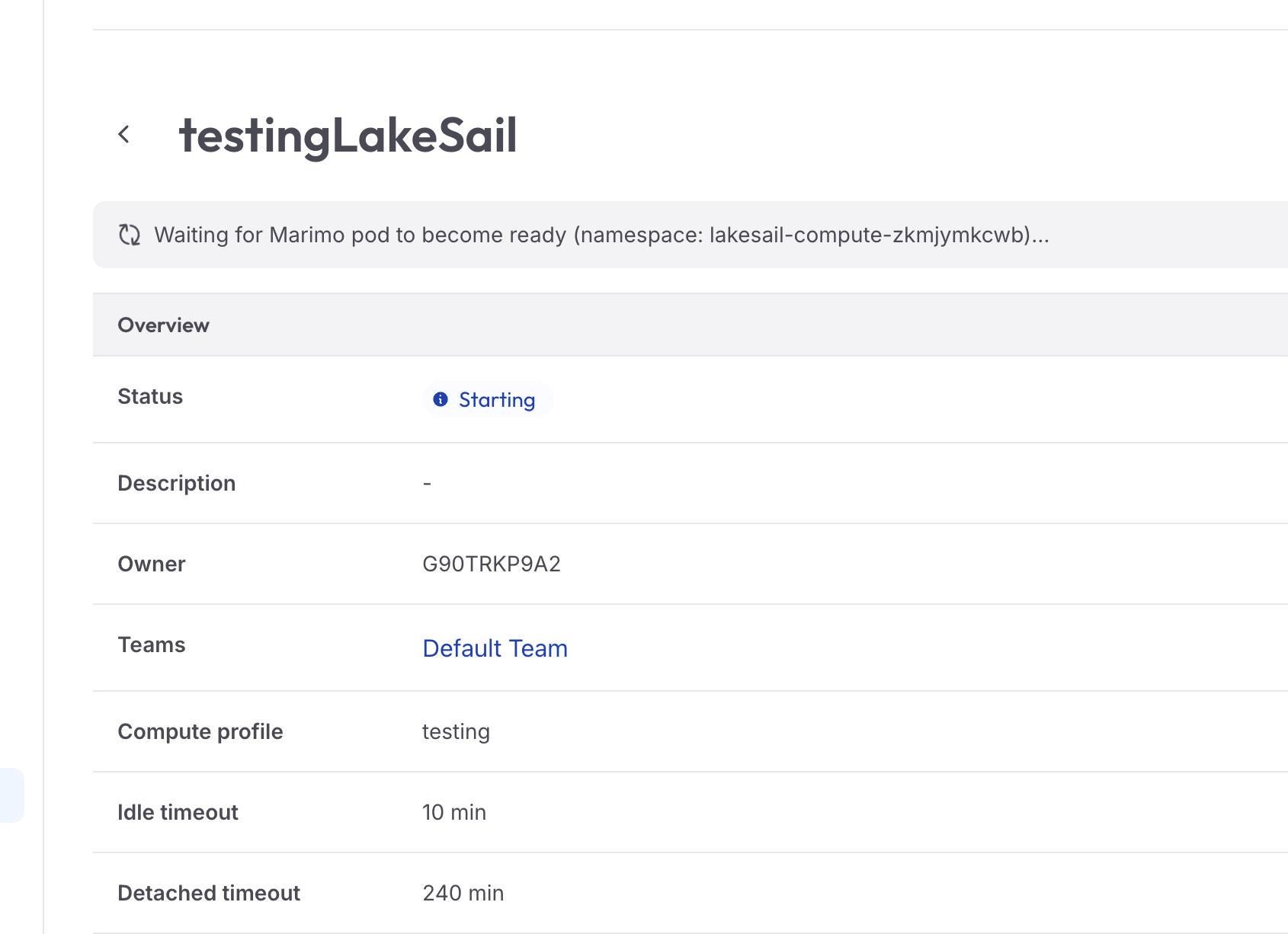Open the Default Team link
The image size is (1288, 934).
pyautogui.click(x=495, y=648)
